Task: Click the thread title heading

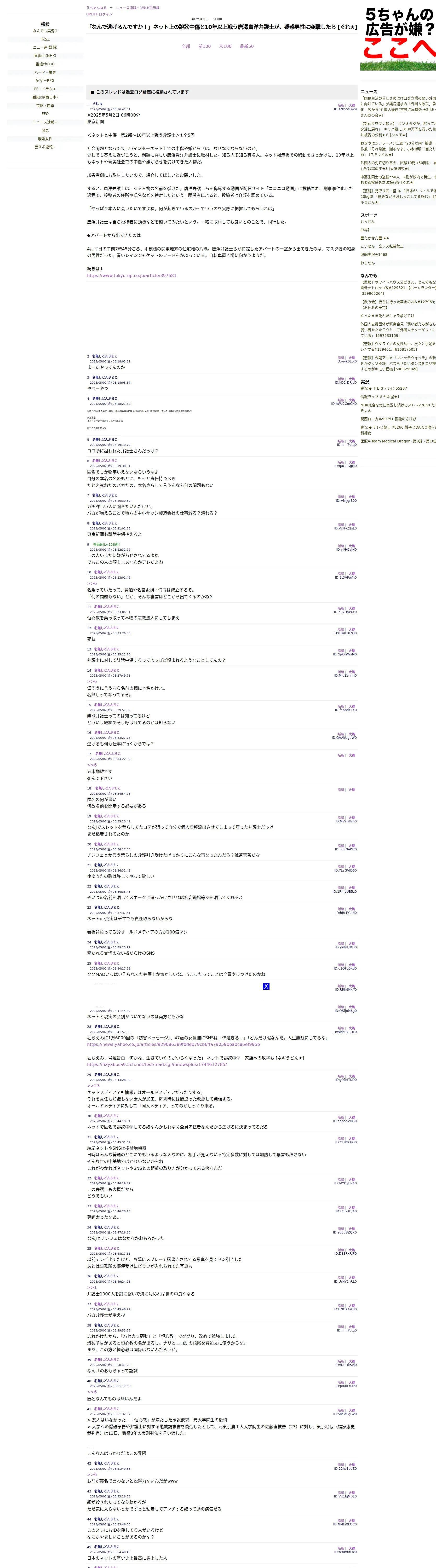Action: pos(222,27)
